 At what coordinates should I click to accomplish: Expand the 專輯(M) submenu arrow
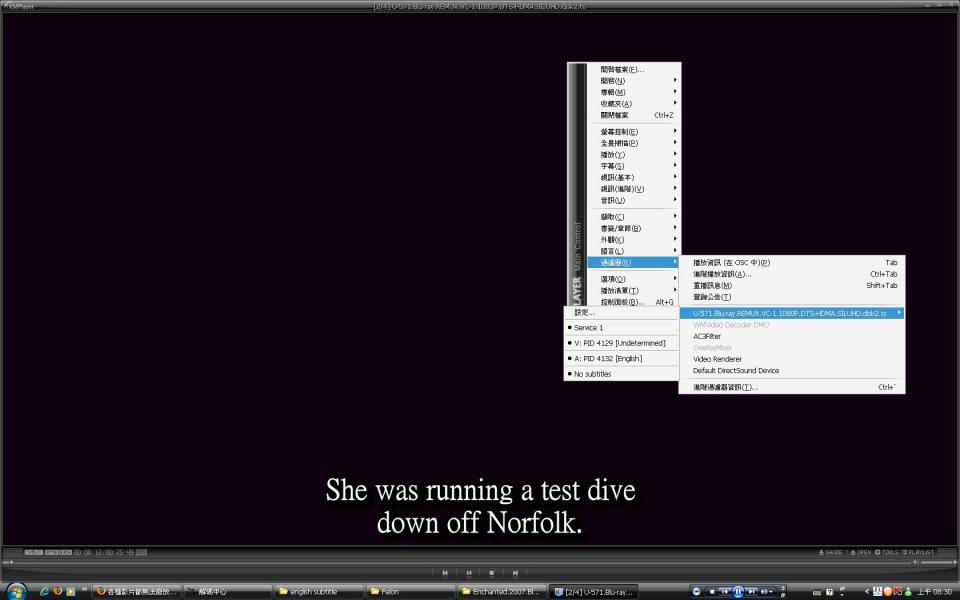675,92
